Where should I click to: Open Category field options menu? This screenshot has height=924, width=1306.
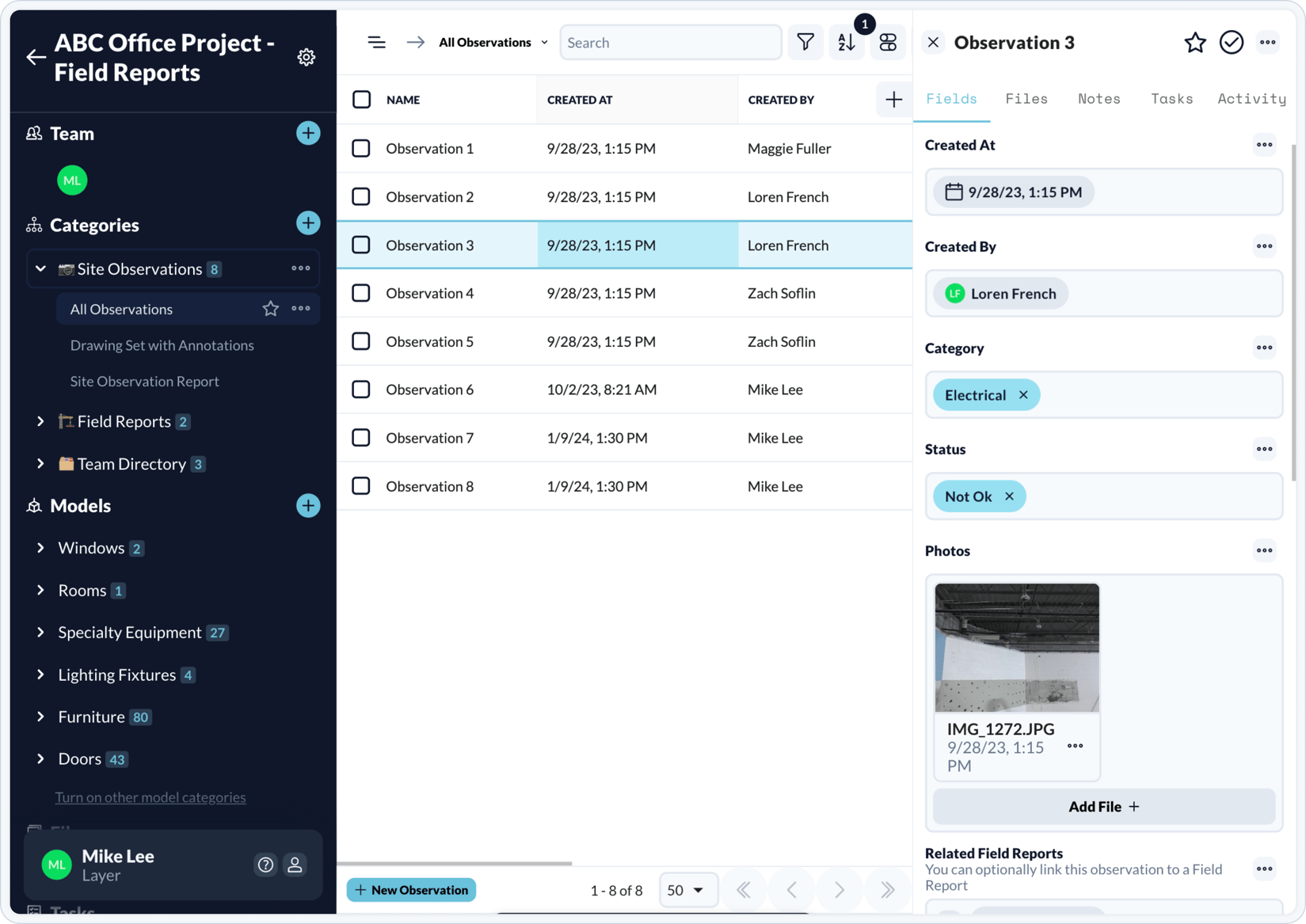[x=1264, y=348]
